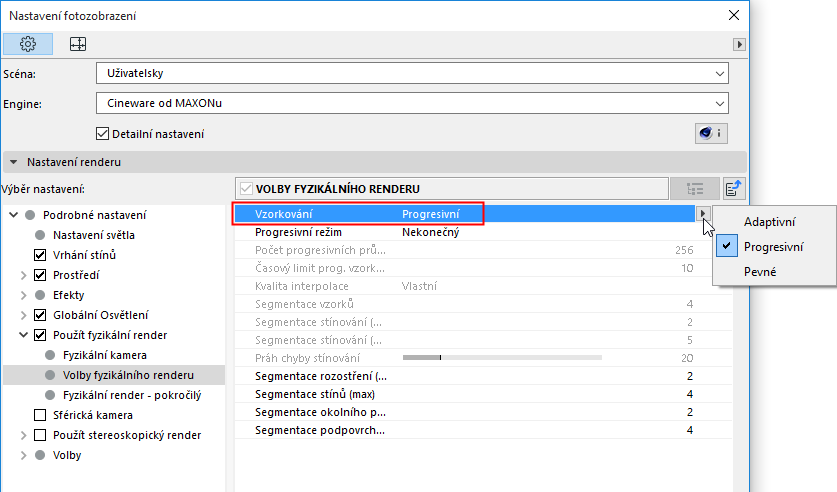
Task: Expand the Globální Osvětlení tree node
Action: coord(23,315)
